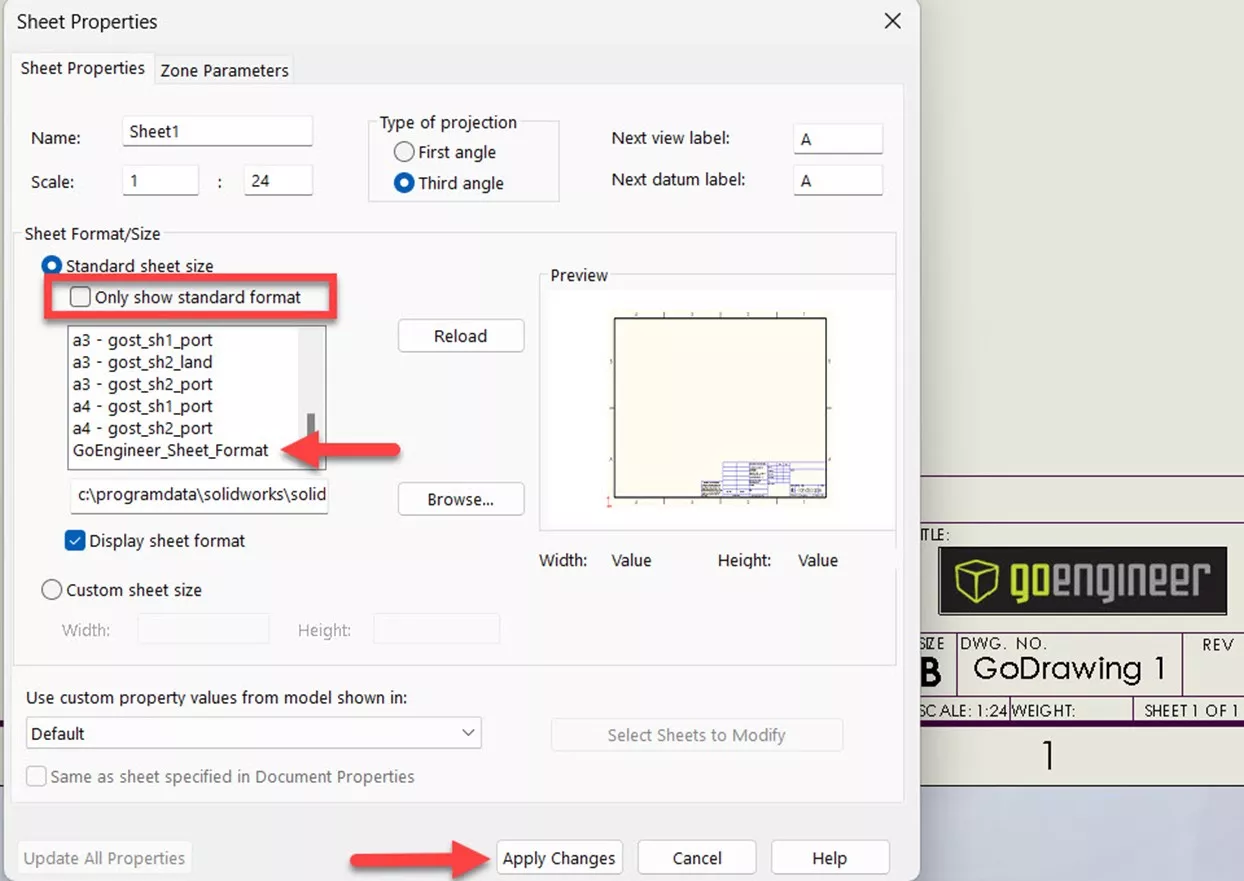Select the Sheet Properties tab
Viewport: 1244px width, 881px height.
click(x=83, y=68)
